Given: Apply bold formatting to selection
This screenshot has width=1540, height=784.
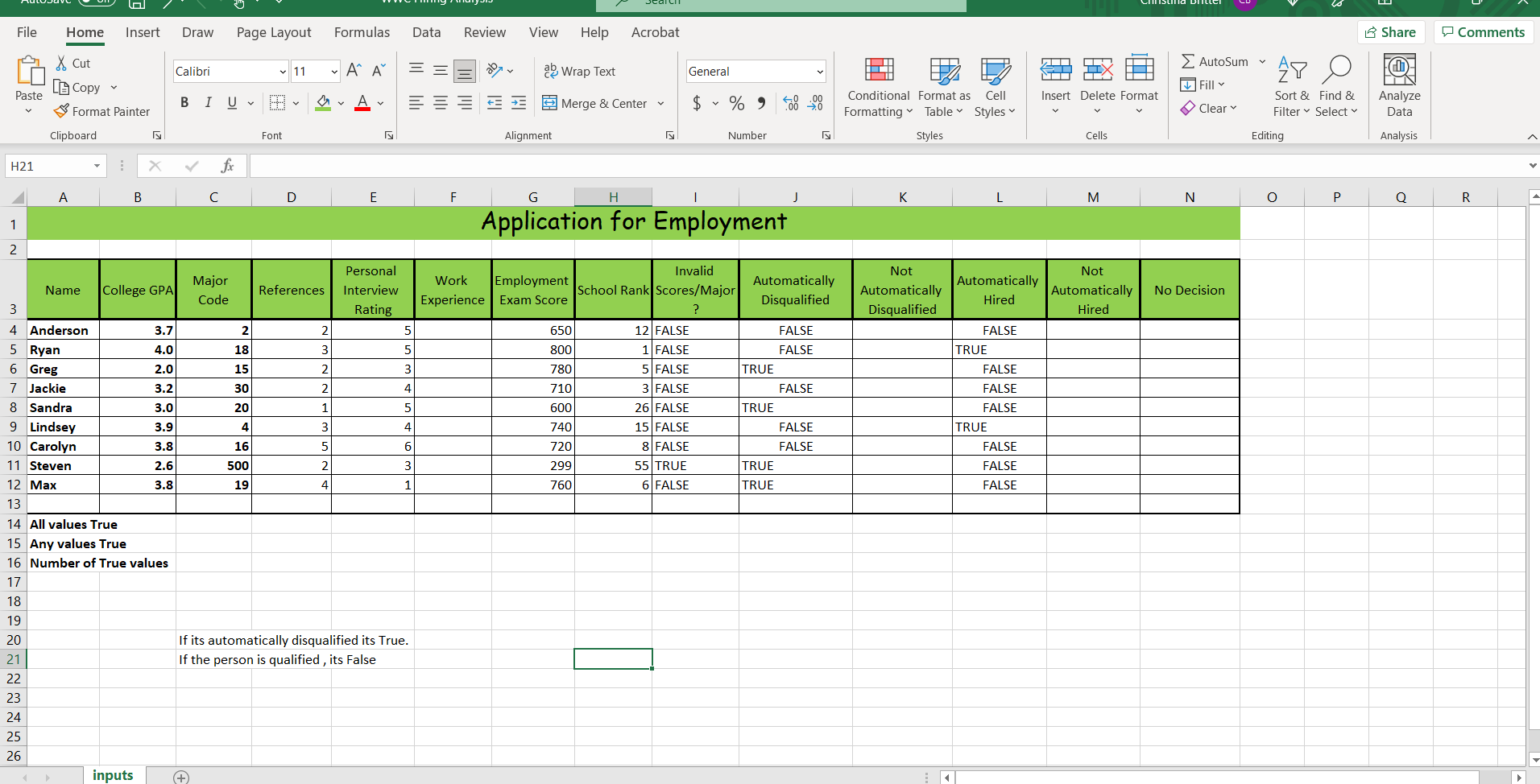Looking at the screenshot, I should pos(184,102).
